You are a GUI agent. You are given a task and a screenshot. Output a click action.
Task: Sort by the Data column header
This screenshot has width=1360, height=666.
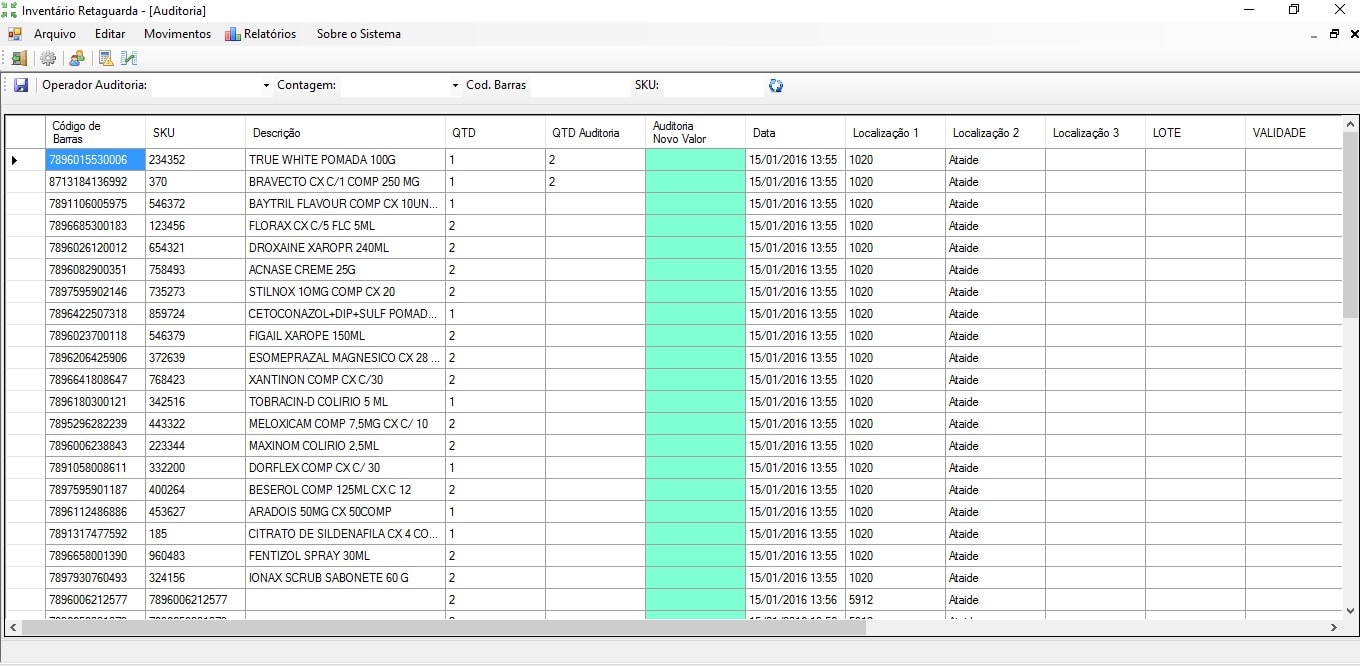click(x=795, y=132)
